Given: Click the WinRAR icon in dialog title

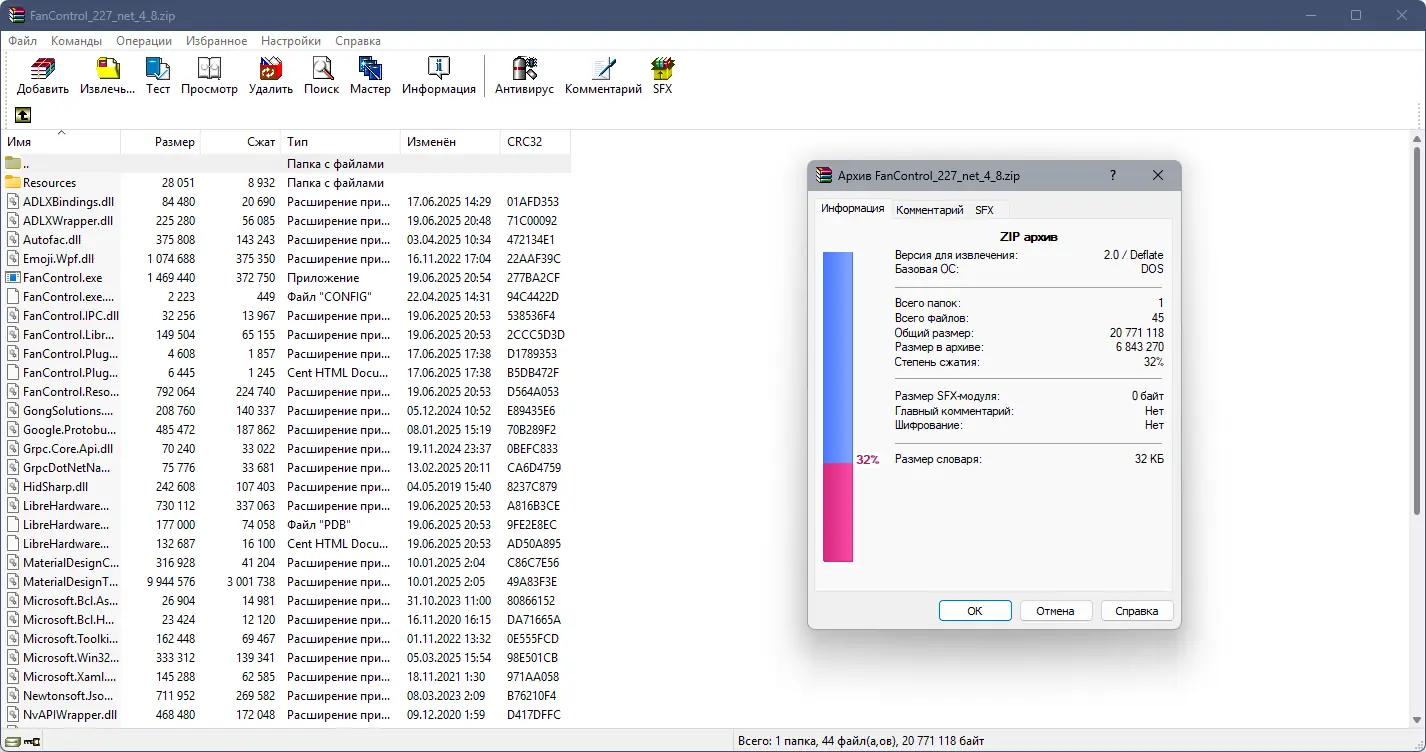Looking at the screenshot, I should click(x=824, y=175).
